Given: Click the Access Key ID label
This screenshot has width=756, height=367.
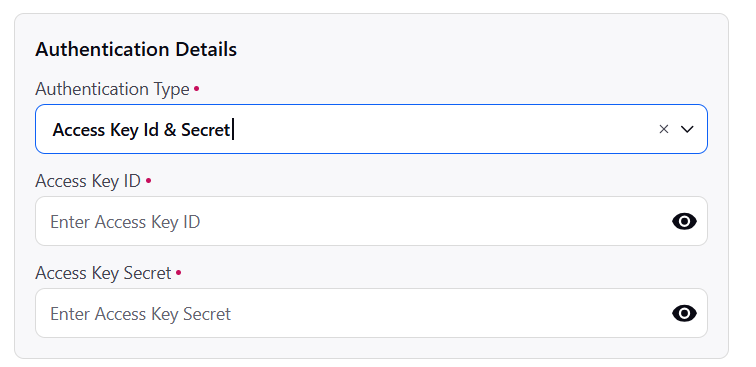Looking at the screenshot, I should [x=88, y=181].
